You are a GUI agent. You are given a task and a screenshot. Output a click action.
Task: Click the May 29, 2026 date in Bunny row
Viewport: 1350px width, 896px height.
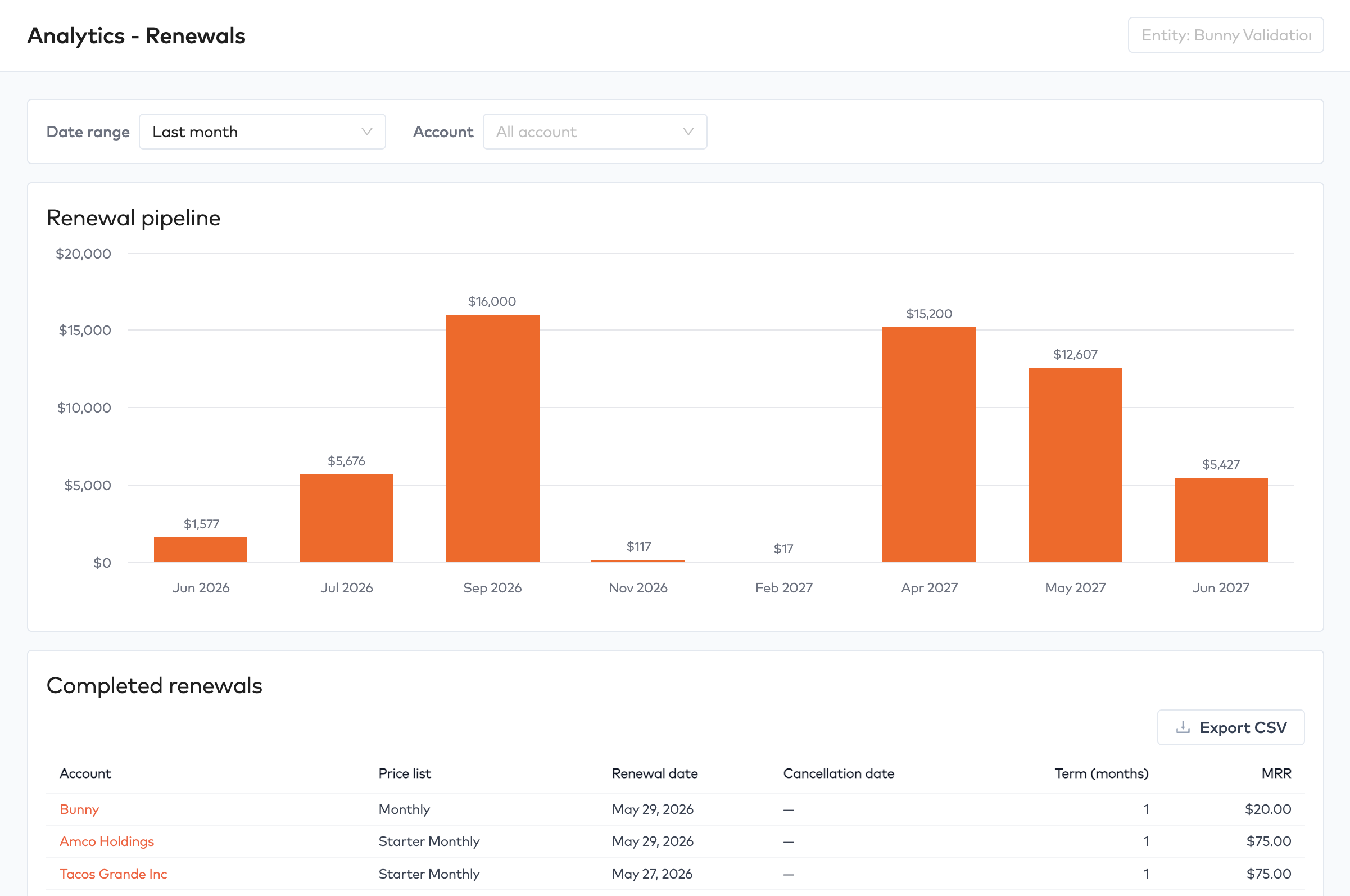[653, 809]
